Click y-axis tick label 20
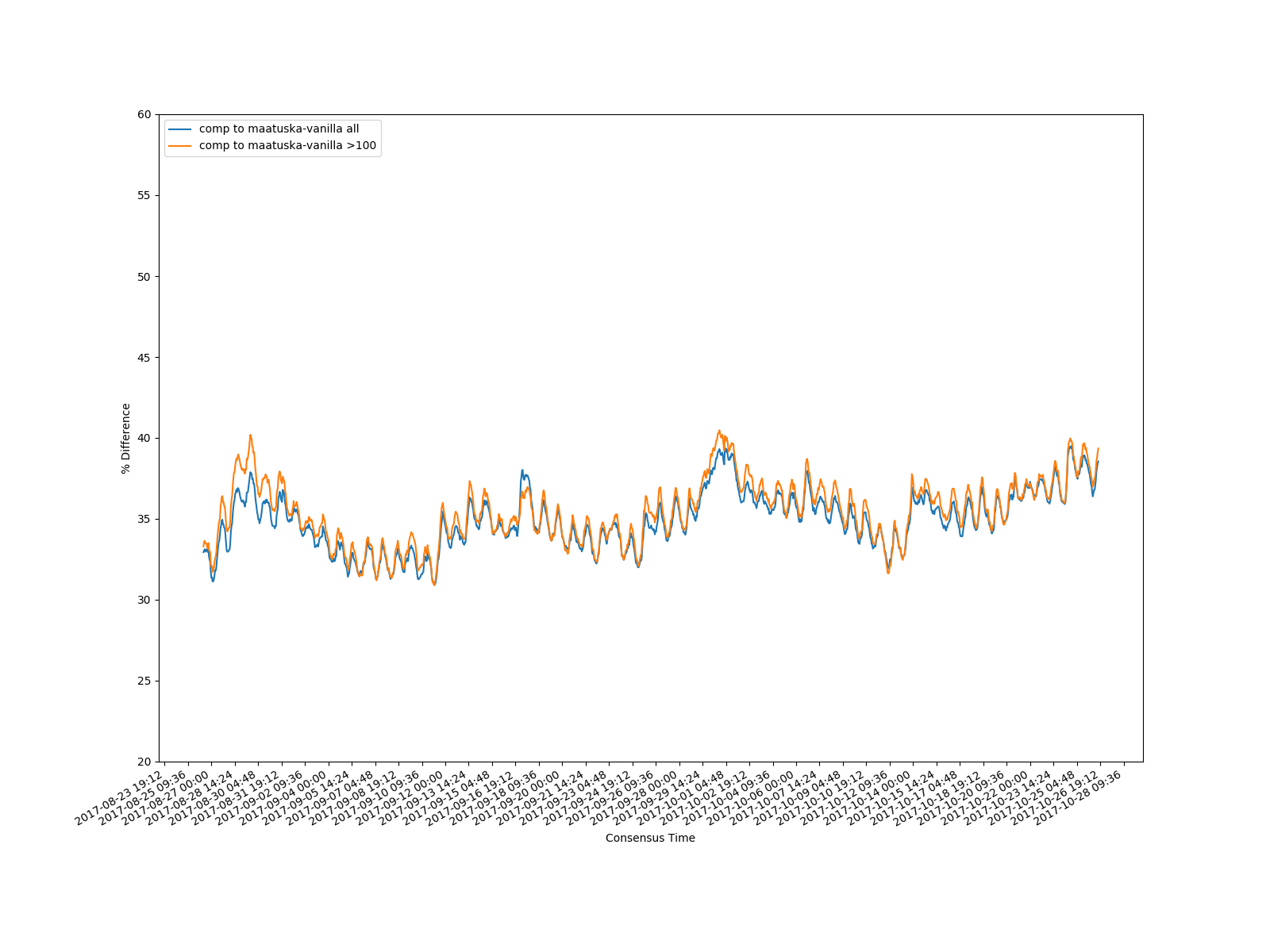 (x=144, y=762)
